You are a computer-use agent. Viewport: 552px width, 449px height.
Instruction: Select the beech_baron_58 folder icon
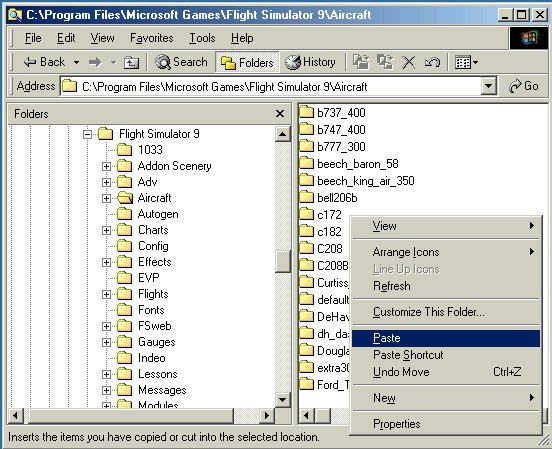(306, 164)
